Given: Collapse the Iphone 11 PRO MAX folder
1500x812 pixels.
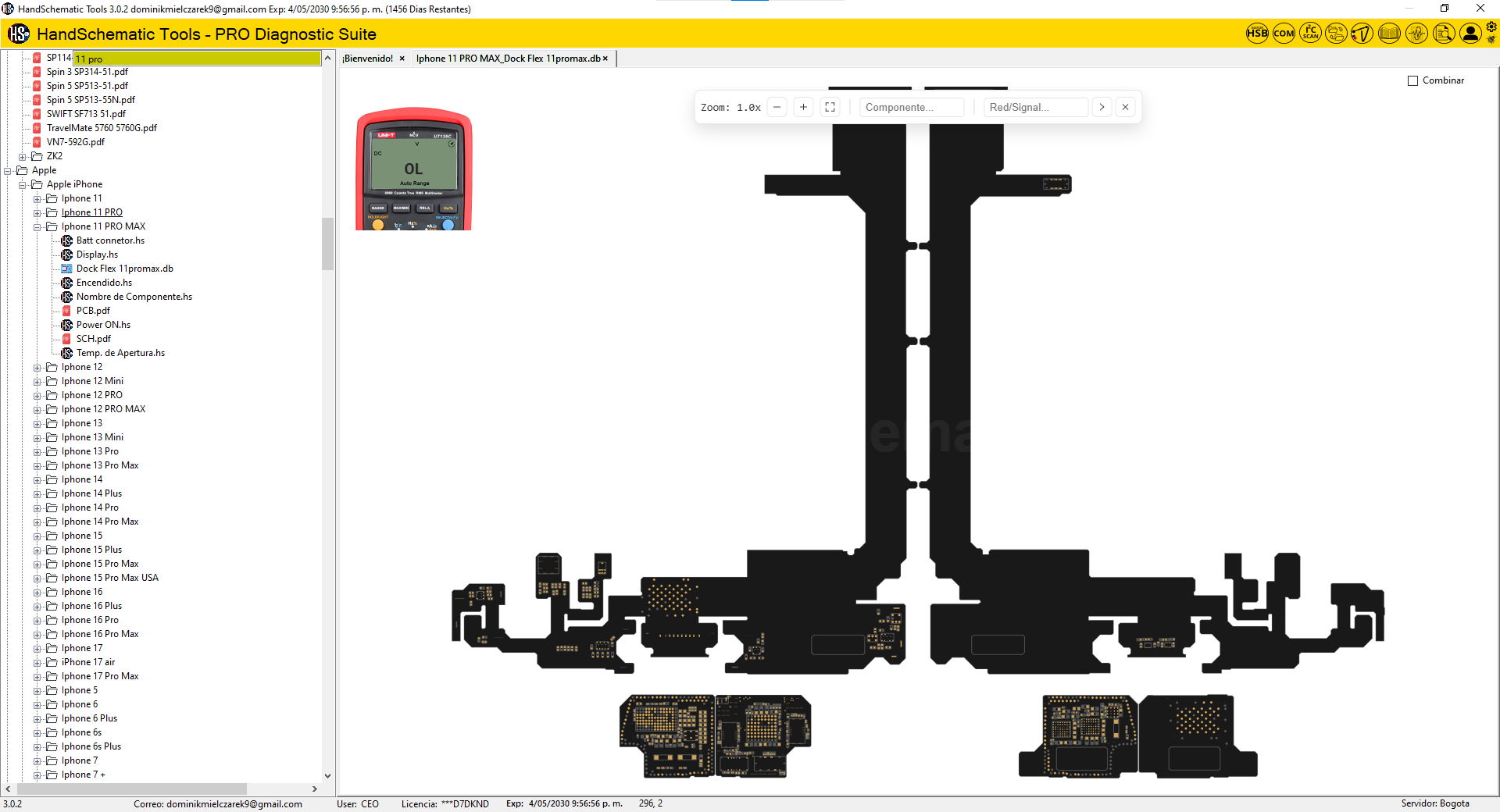Looking at the screenshot, I should 37,227.
